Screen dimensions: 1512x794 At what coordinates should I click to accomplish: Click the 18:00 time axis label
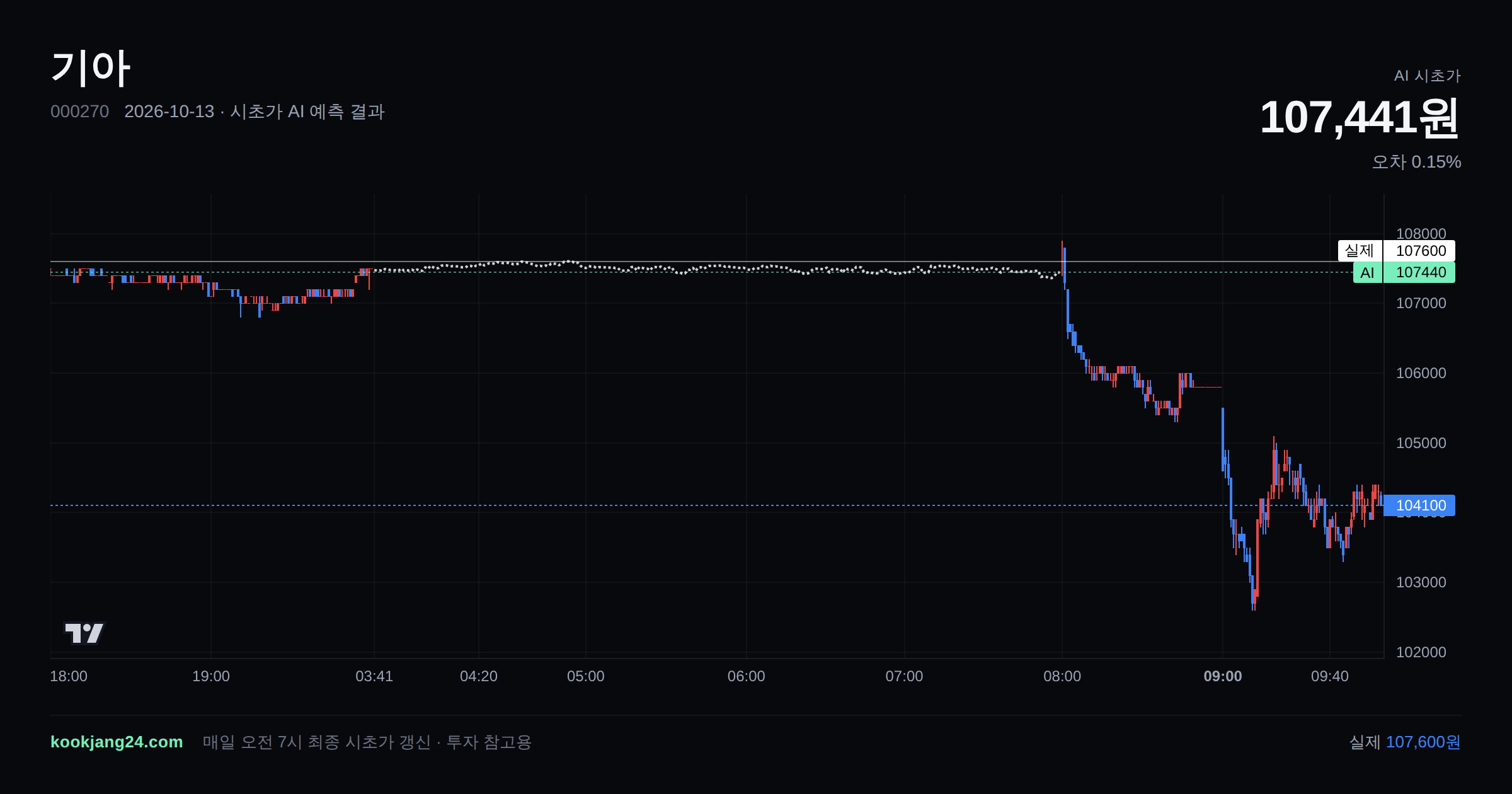[69, 676]
